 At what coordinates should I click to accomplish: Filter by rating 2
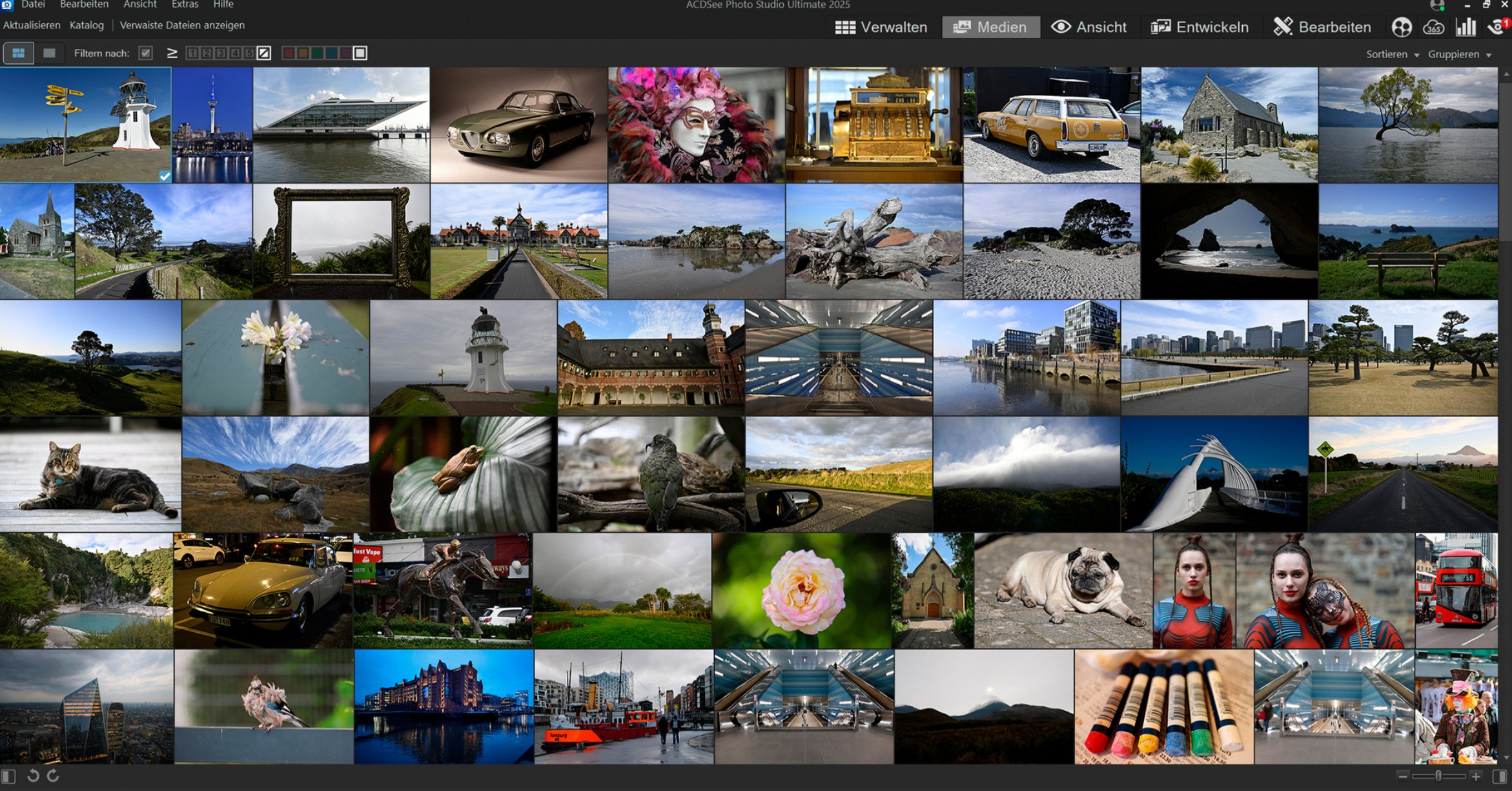[x=207, y=53]
